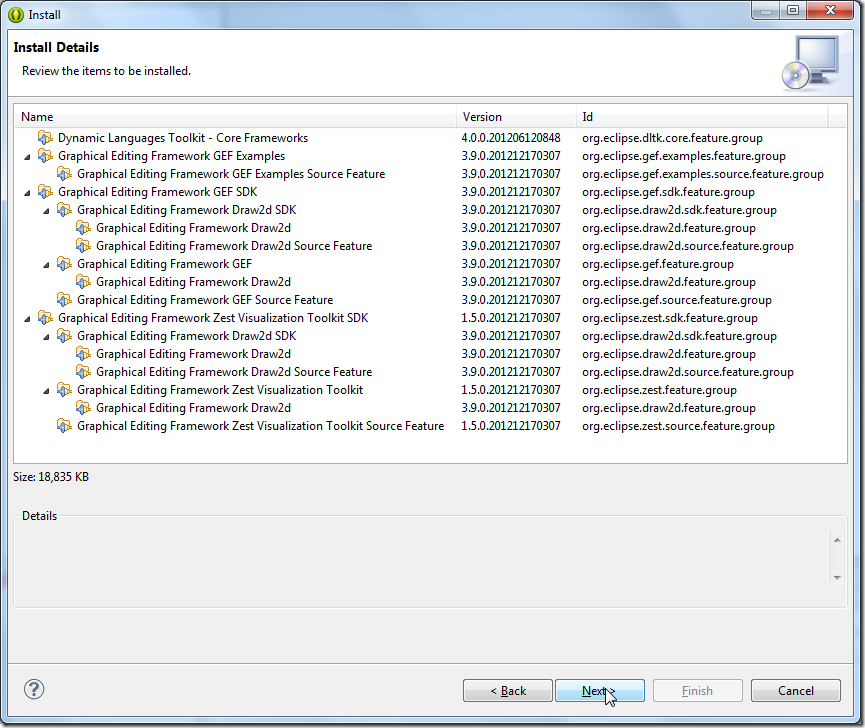Select "Dynamic Languages Toolkit - Core Frameworks" row

coord(183,138)
